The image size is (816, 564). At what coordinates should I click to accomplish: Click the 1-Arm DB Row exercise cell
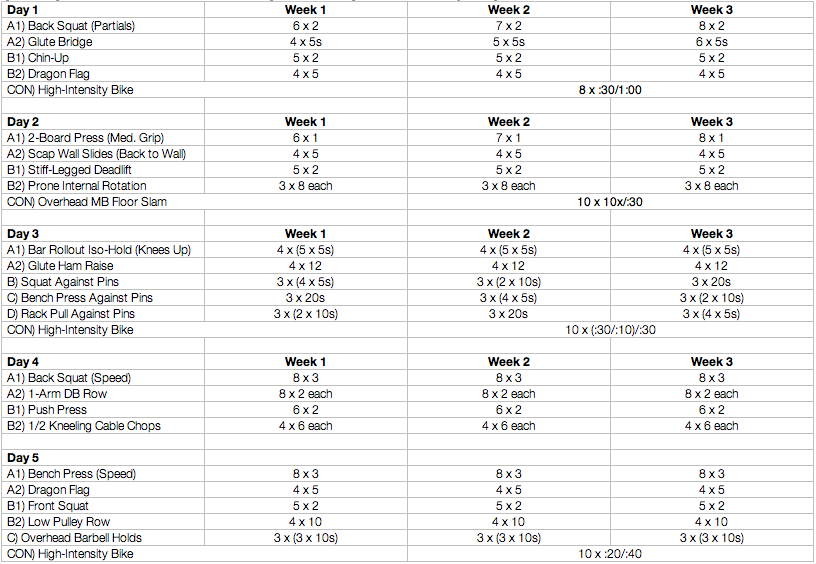tap(103, 394)
